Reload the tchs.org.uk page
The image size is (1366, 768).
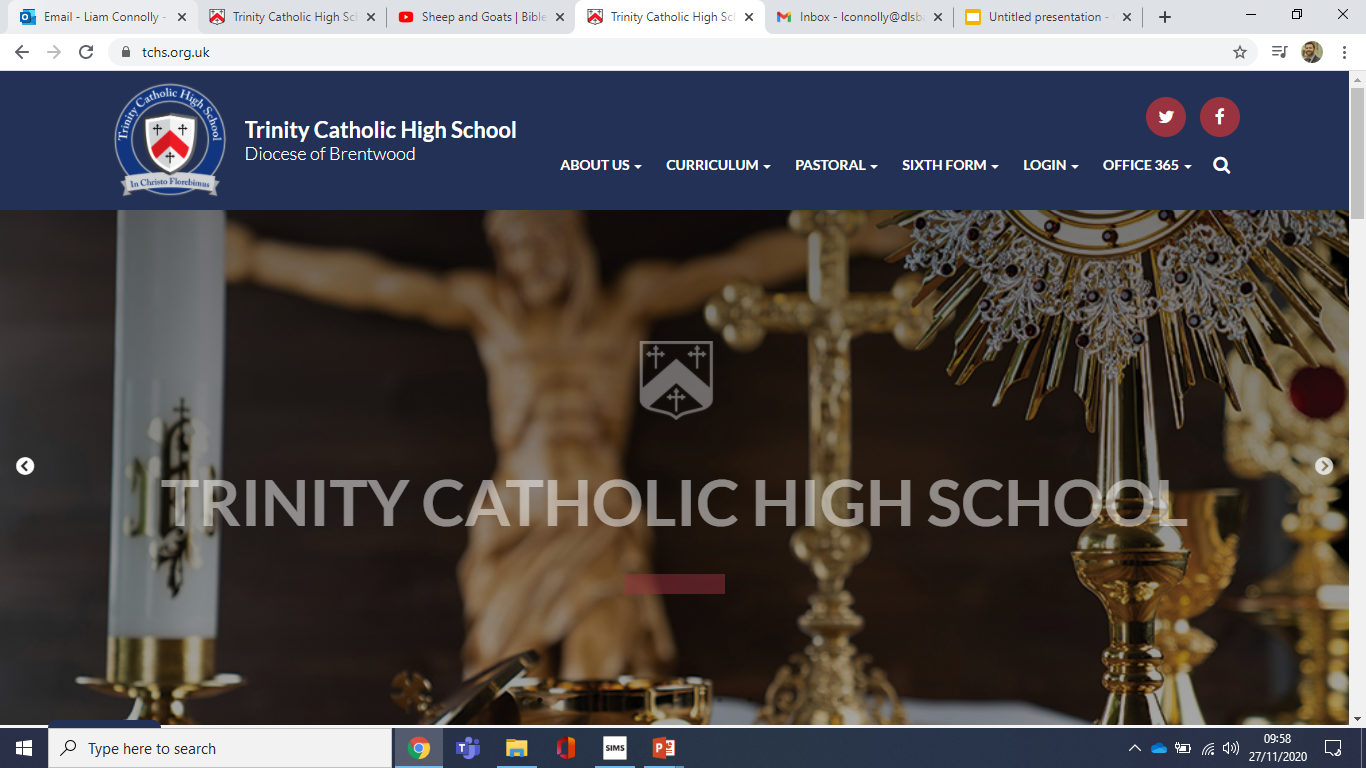[86, 52]
